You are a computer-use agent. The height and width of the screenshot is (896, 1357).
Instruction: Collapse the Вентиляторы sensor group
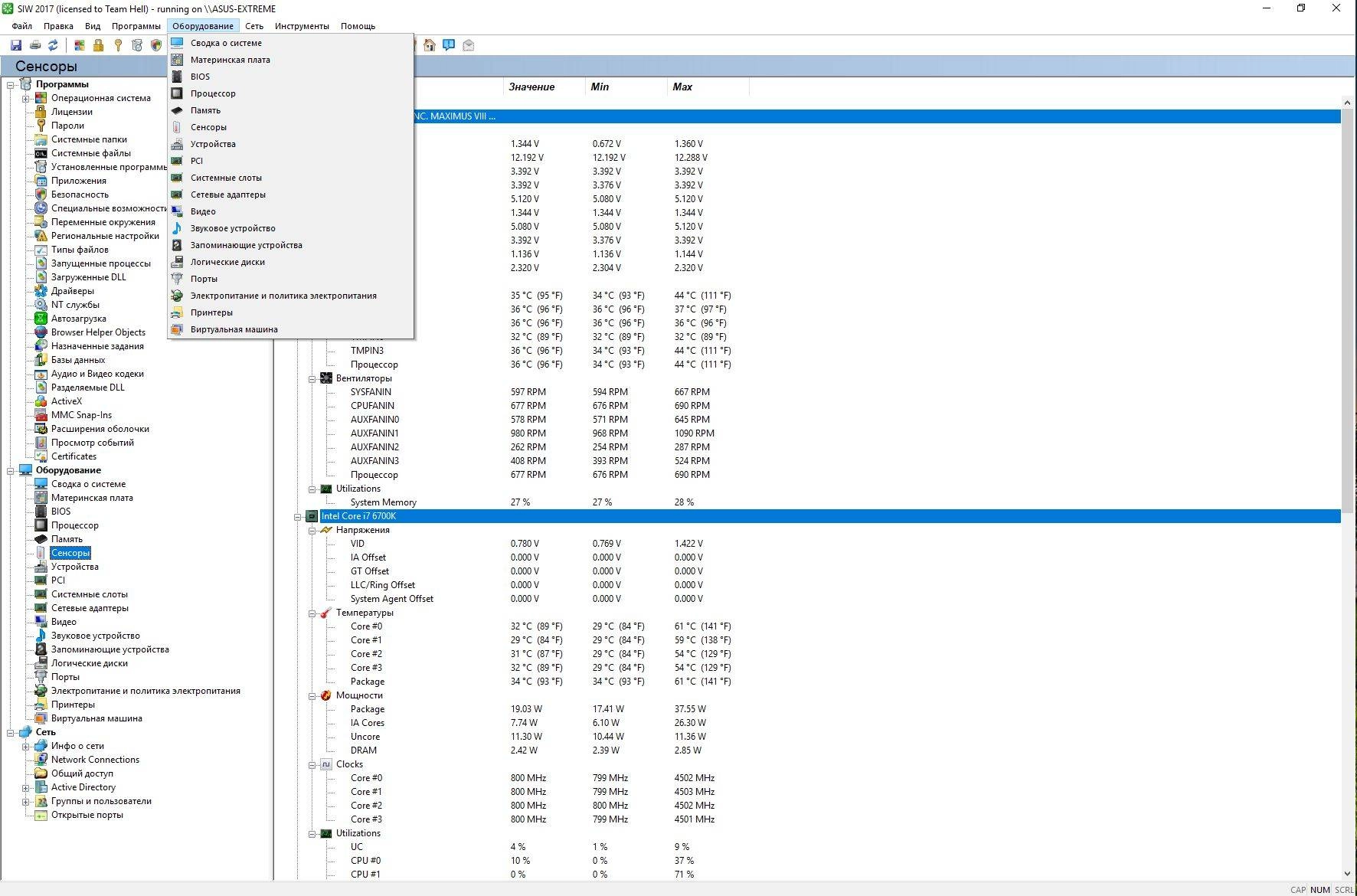coord(312,379)
